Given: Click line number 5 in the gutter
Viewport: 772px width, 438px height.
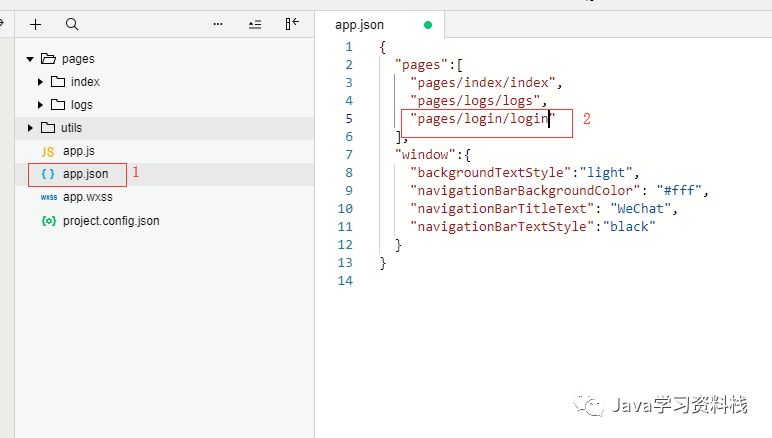Looking at the screenshot, I should 349,119.
